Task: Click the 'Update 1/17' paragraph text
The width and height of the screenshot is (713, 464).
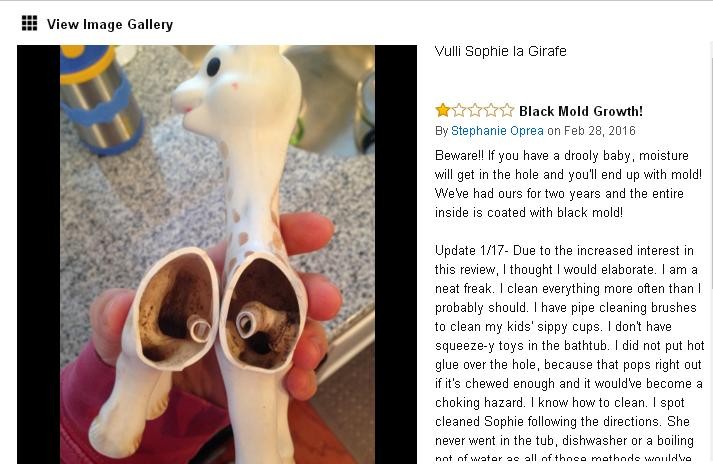Action: tap(569, 355)
